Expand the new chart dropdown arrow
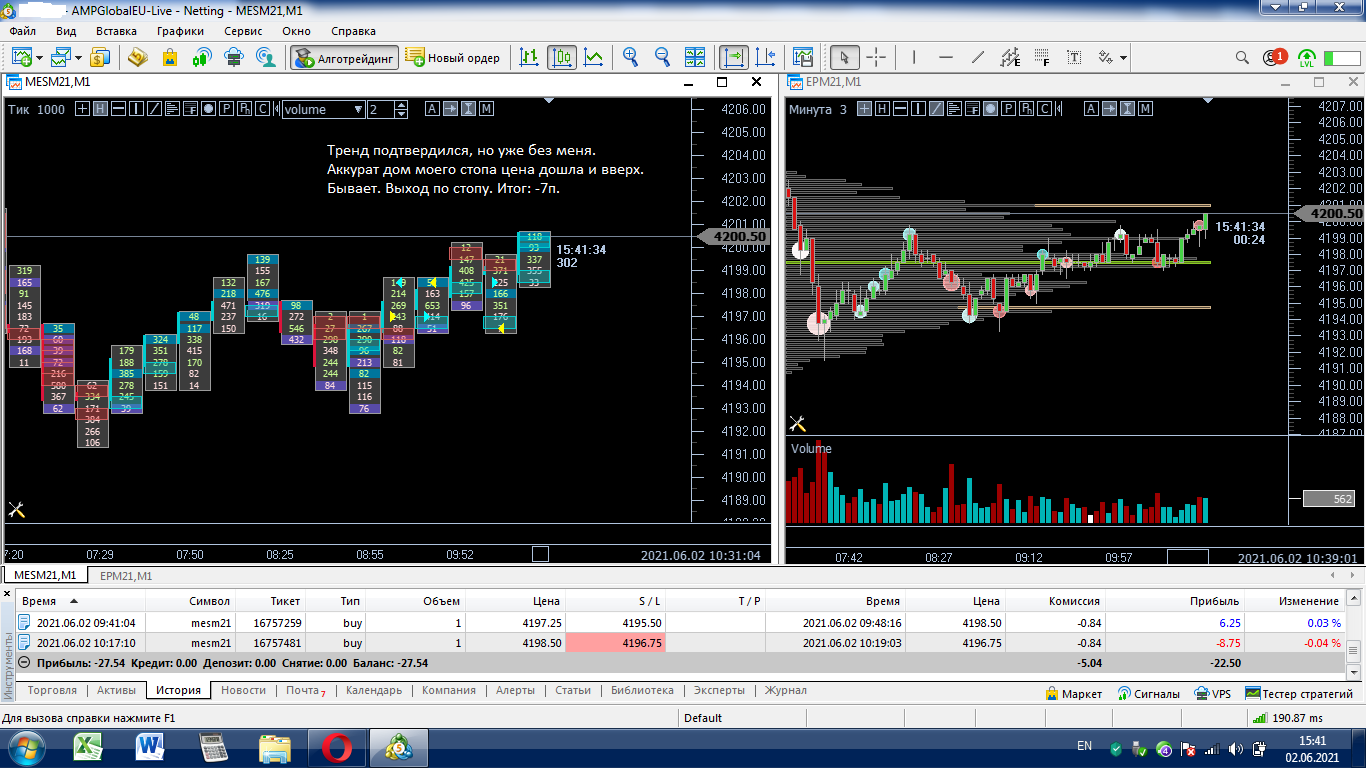Image resolution: width=1366 pixels, height=768 pixels. (39, 57)
